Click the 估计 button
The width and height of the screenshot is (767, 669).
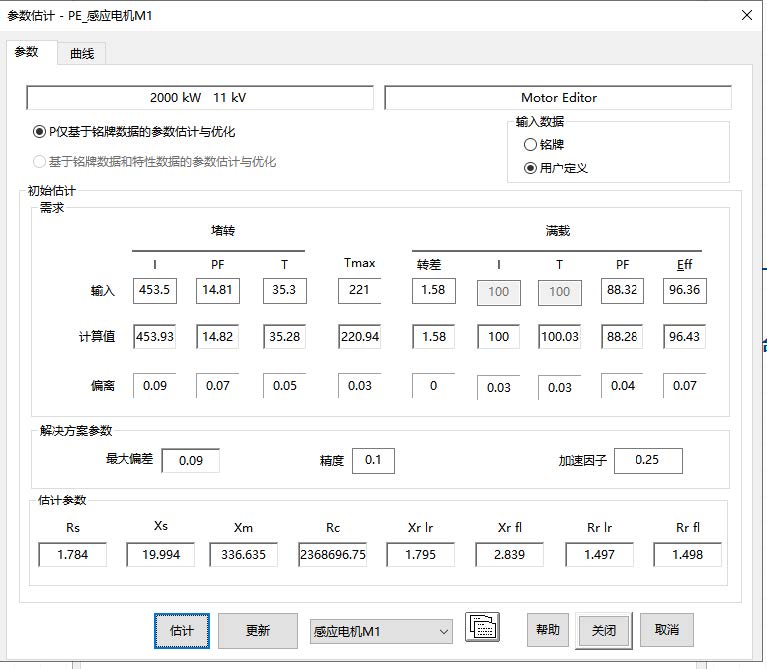tap(182, 630)
